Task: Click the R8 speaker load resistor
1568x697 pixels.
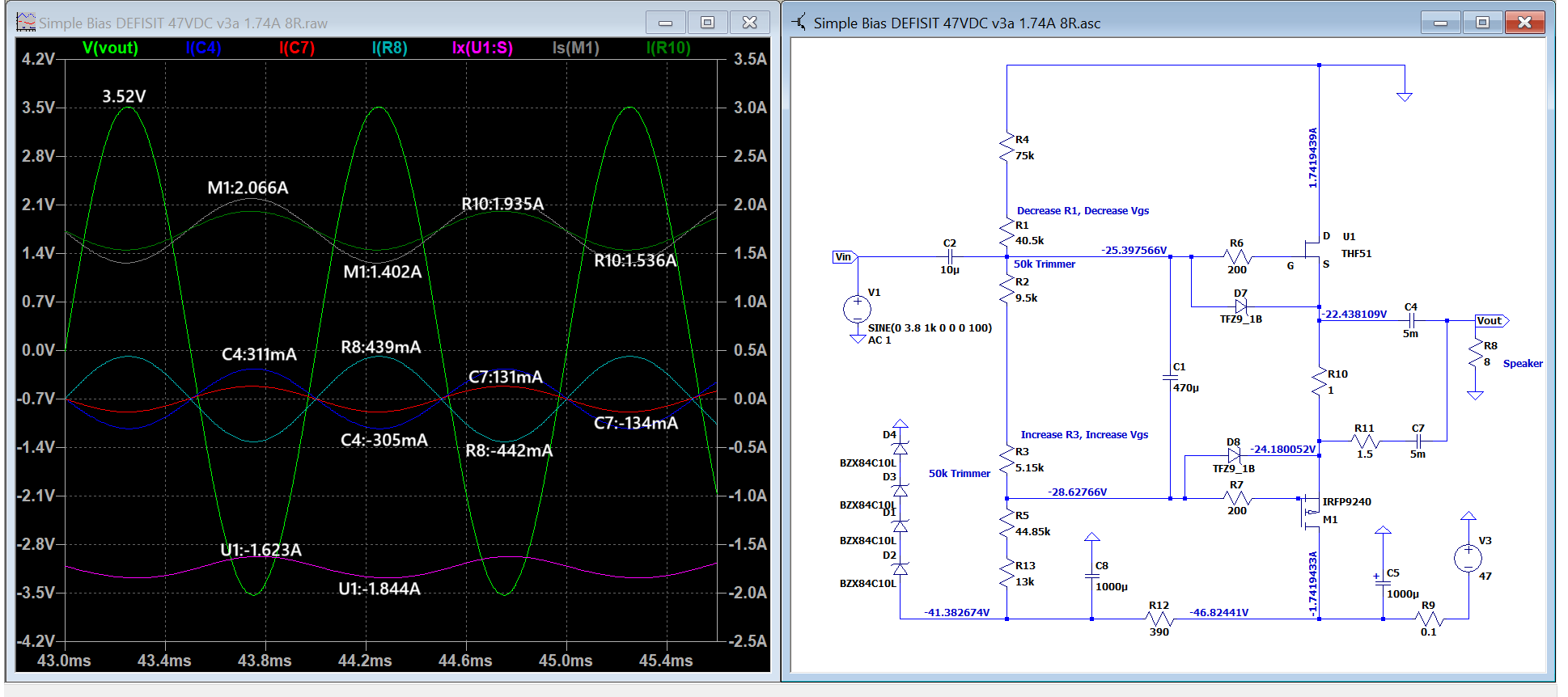Action: coord(1476,354)
